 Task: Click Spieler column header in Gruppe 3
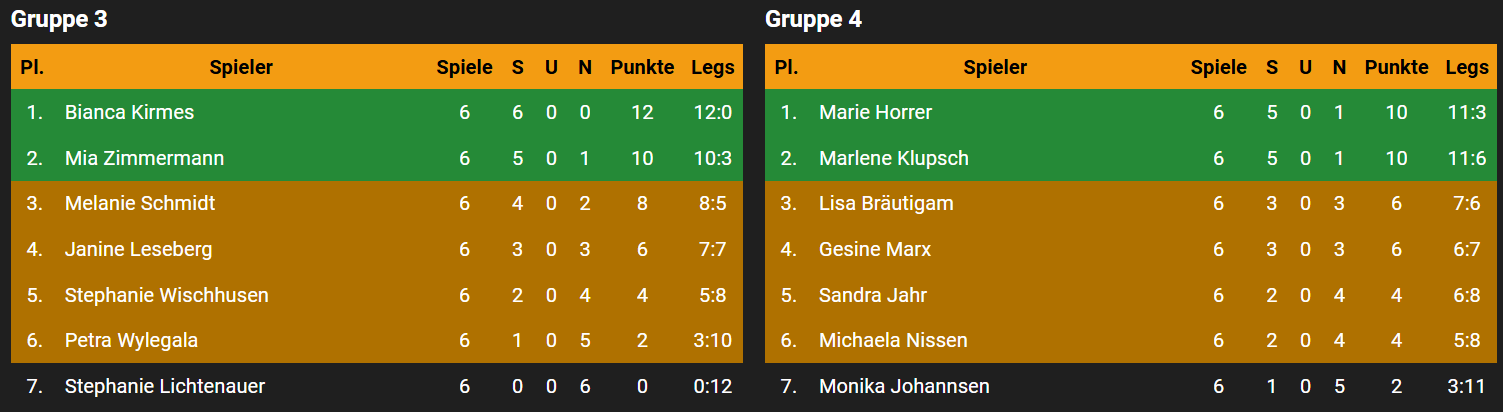pos(241,67)
